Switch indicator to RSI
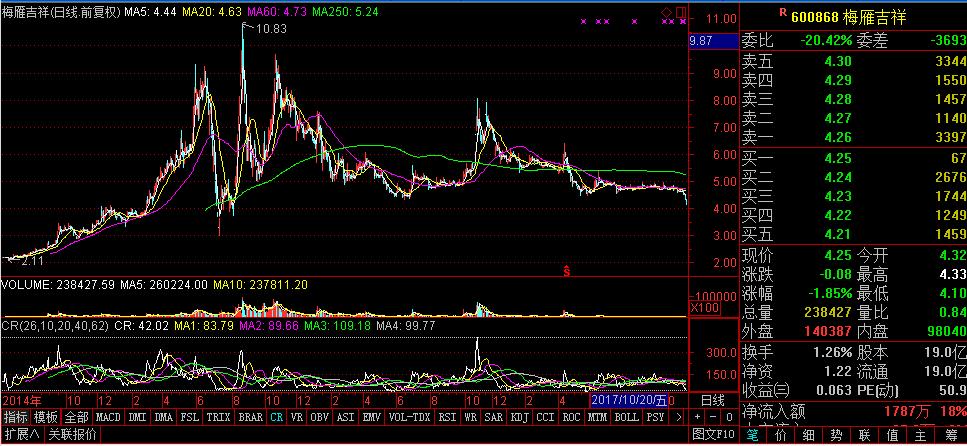This screenshot has height=446, width=967. [448, 417]
